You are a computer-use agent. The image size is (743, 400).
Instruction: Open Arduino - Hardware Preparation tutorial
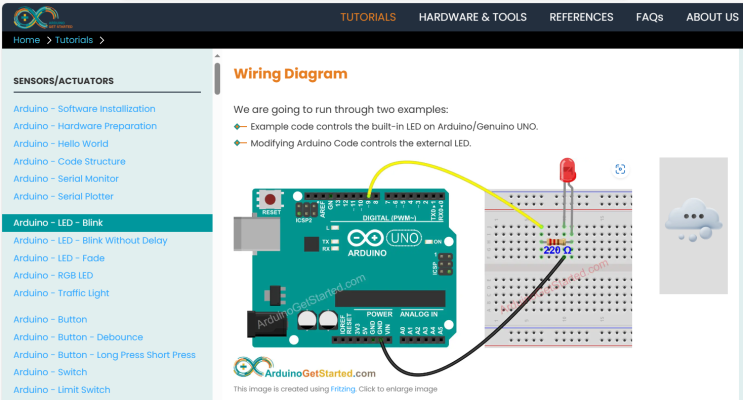pos(85,126)
